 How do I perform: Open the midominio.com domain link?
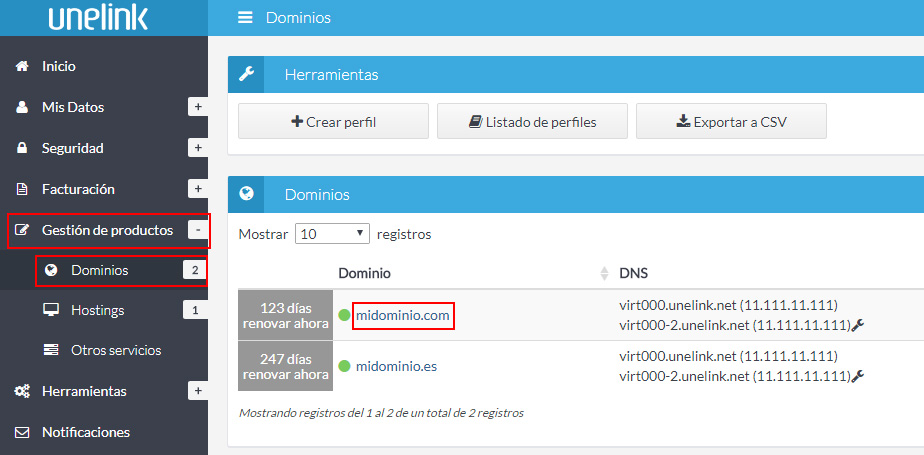coord(402,316)
